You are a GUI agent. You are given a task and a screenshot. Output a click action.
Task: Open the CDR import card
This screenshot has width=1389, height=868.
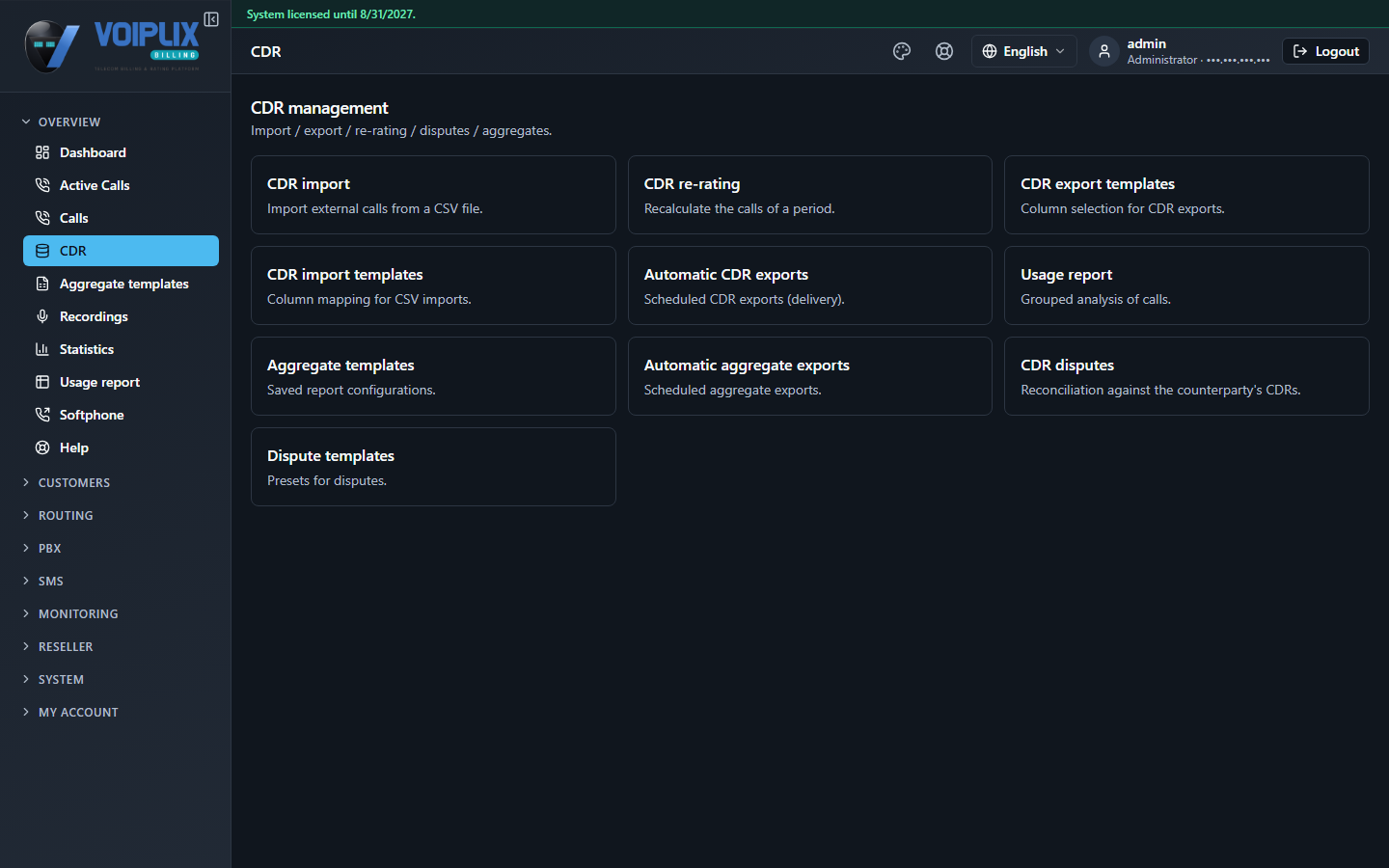[x=433, y=195]
